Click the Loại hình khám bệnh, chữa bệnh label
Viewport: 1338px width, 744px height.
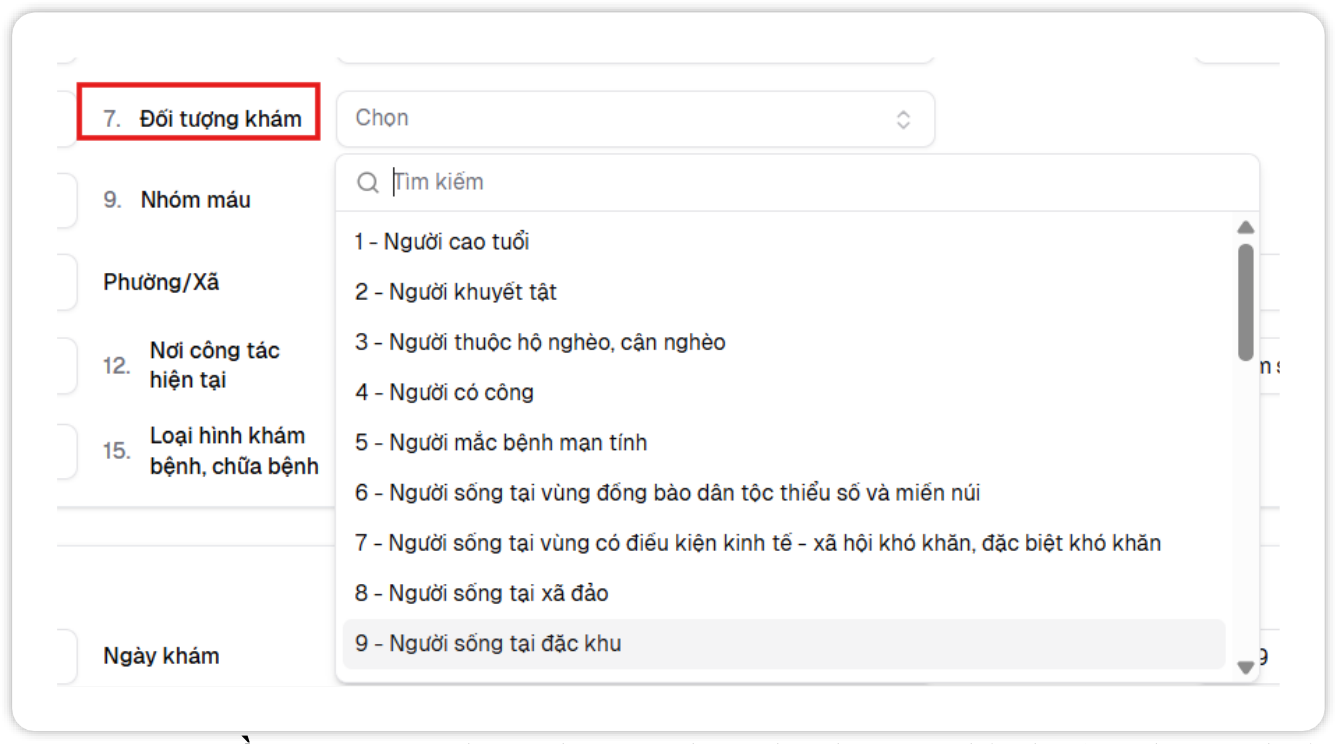click(234, 451)
